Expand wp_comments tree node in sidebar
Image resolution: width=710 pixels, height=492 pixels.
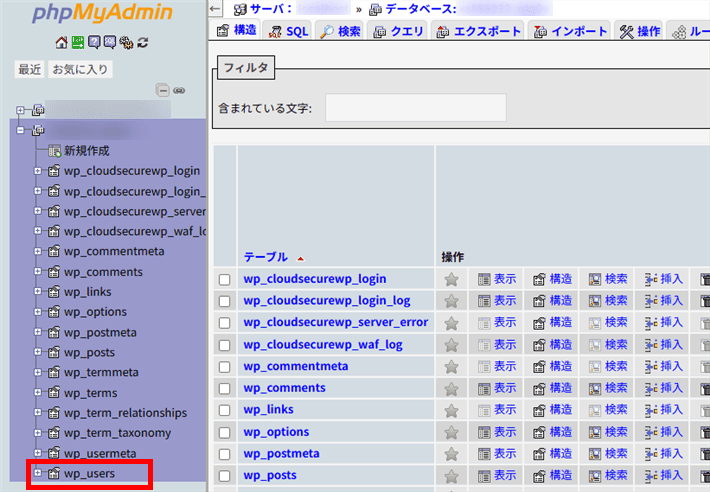(38, 271)
